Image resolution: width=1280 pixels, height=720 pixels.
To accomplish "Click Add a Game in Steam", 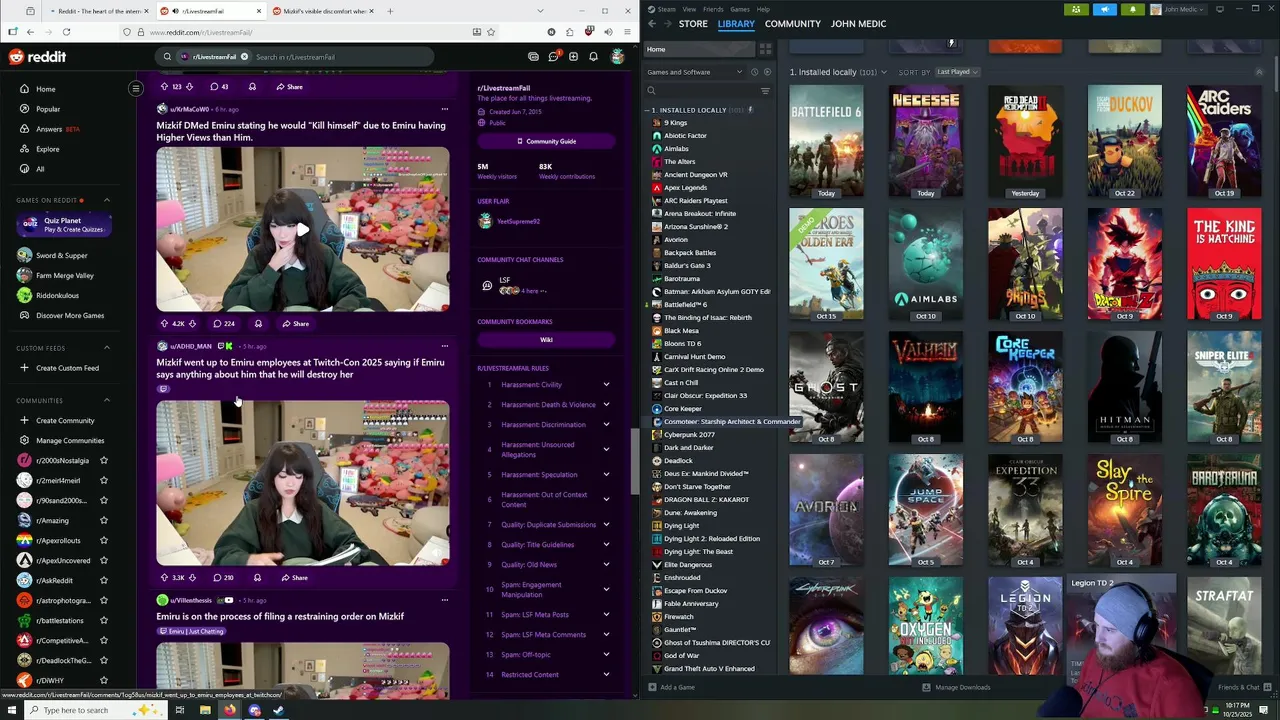I will click(671, 688).
